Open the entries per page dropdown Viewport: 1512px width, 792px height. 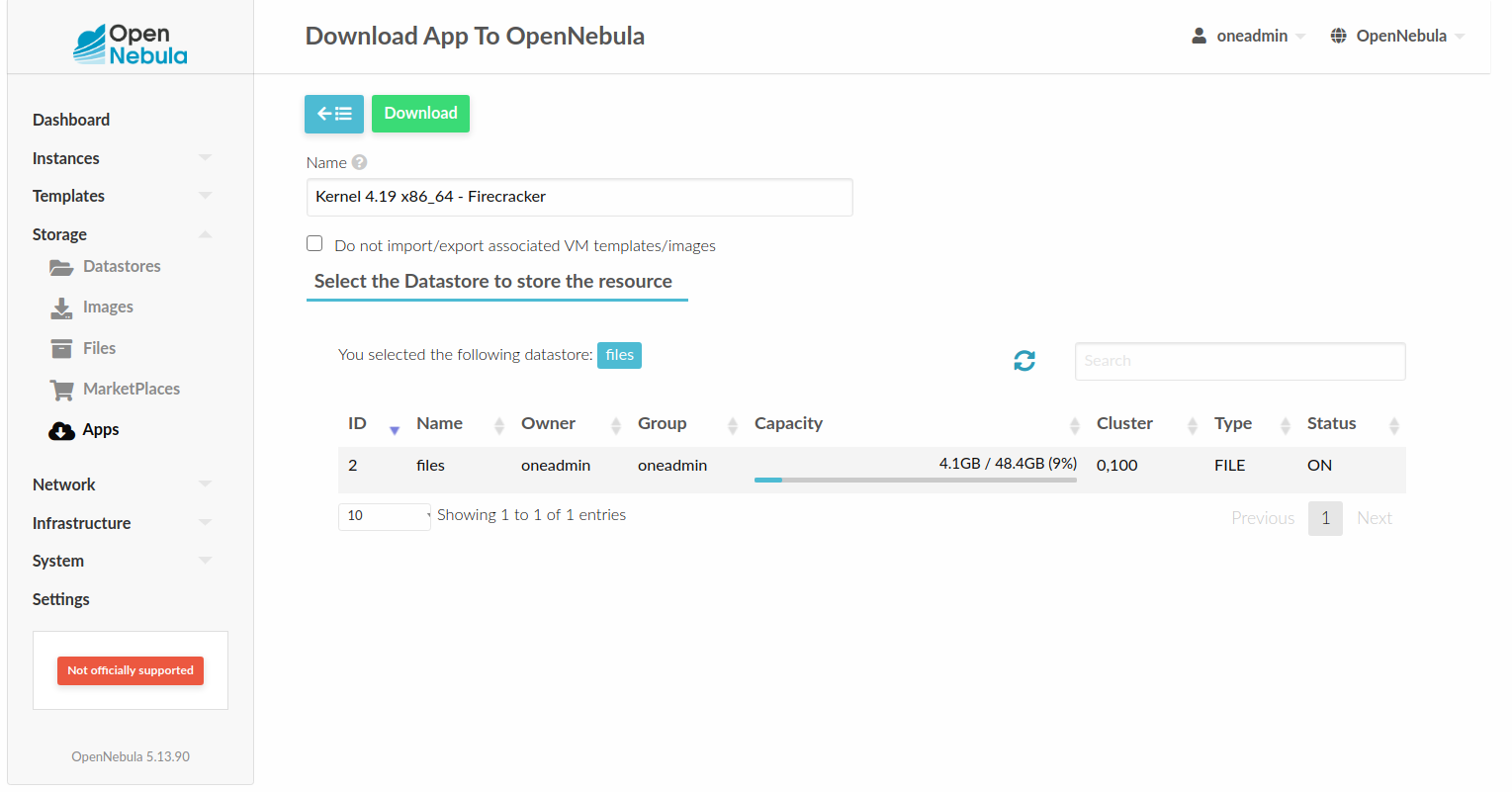click(x=385, y=516)
